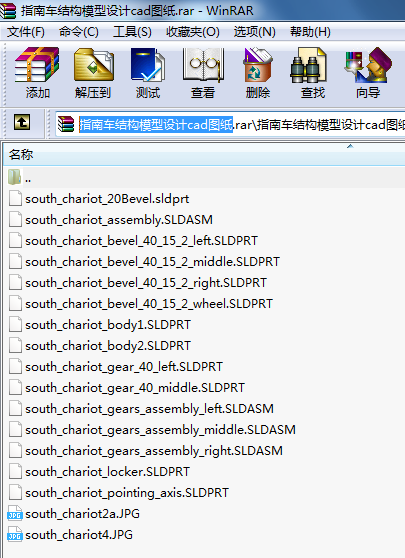This screenshot has width=405, height=558.
Task: Select south_chariot_body2.SLDPRT file name
Action: [x=108, y=346]
